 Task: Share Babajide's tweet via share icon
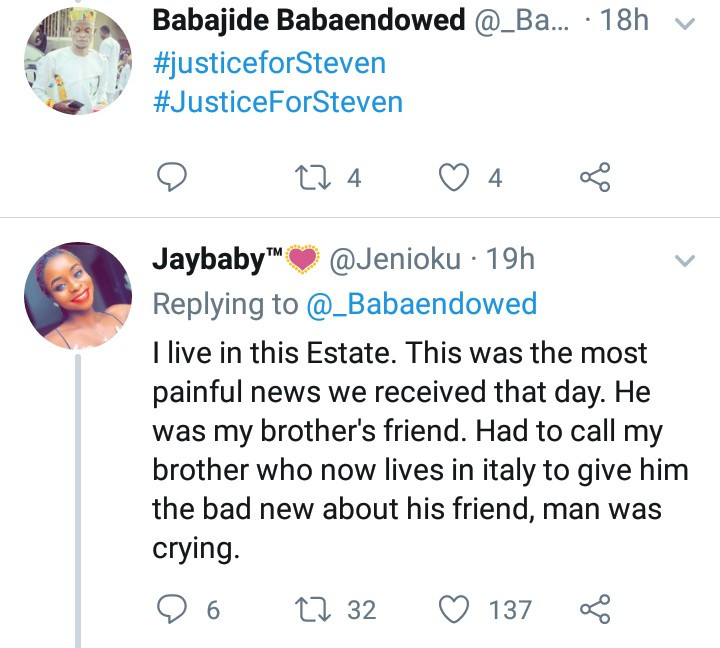(x=595, y=177)
